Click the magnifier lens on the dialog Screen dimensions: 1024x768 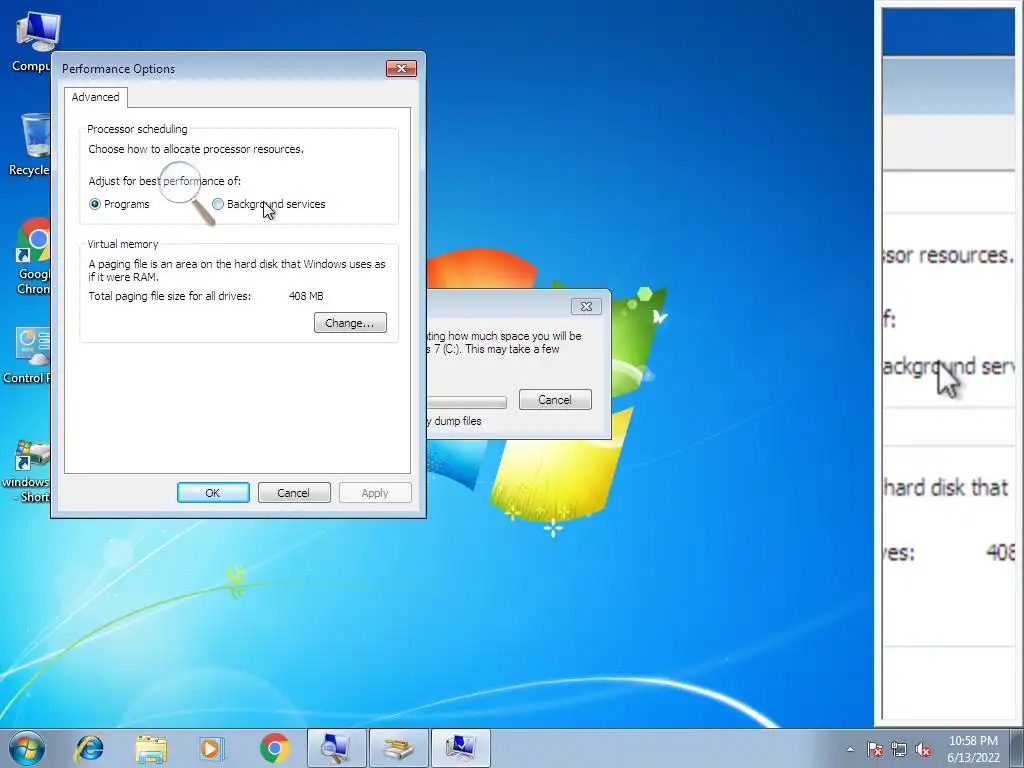[x=180, y=183]
